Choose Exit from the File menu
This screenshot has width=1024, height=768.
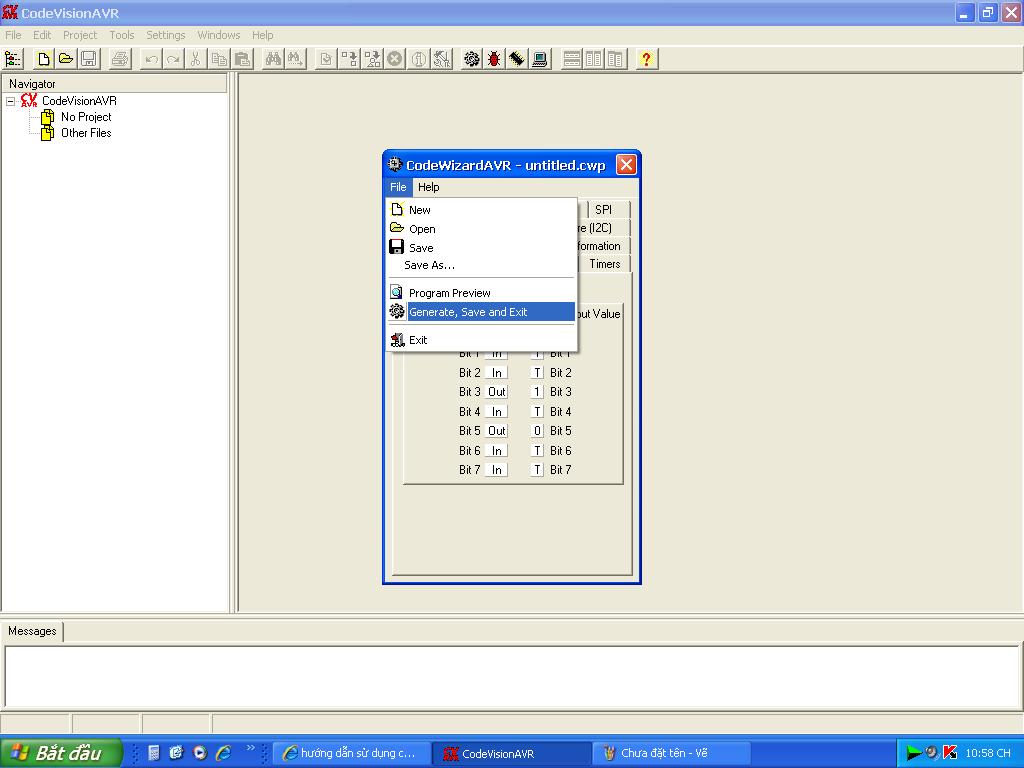(481, 340)
